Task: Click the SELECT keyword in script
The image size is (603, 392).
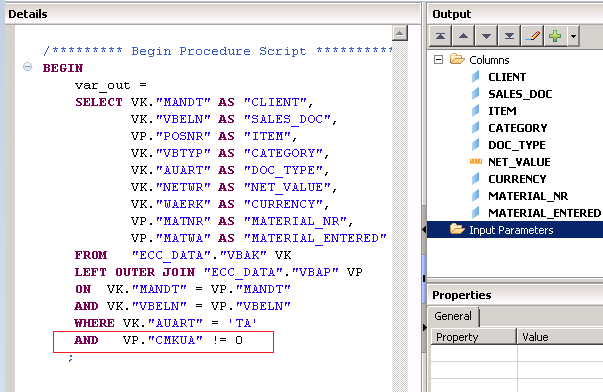Action: (99, 102)
